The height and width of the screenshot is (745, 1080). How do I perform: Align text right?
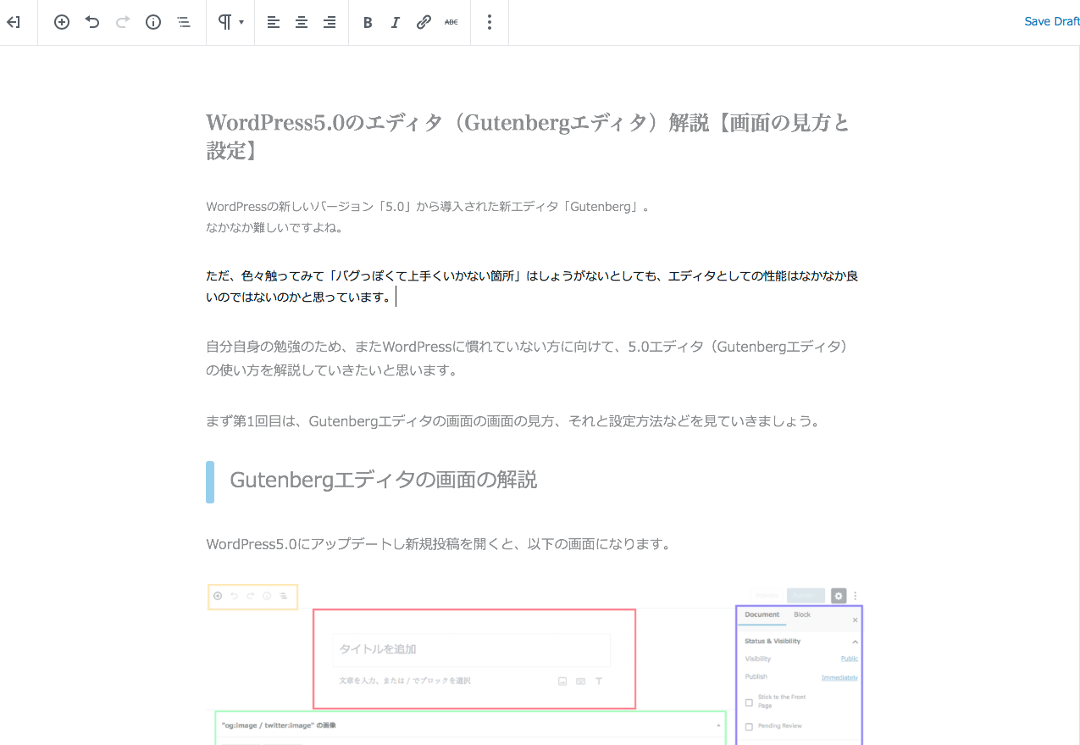coord(329,22)
